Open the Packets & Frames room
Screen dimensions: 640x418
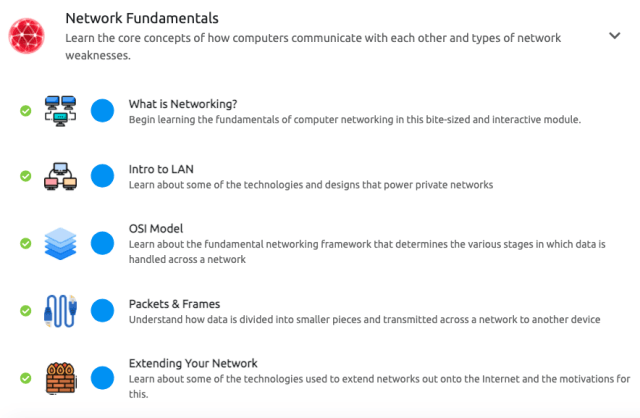(174, 304)
